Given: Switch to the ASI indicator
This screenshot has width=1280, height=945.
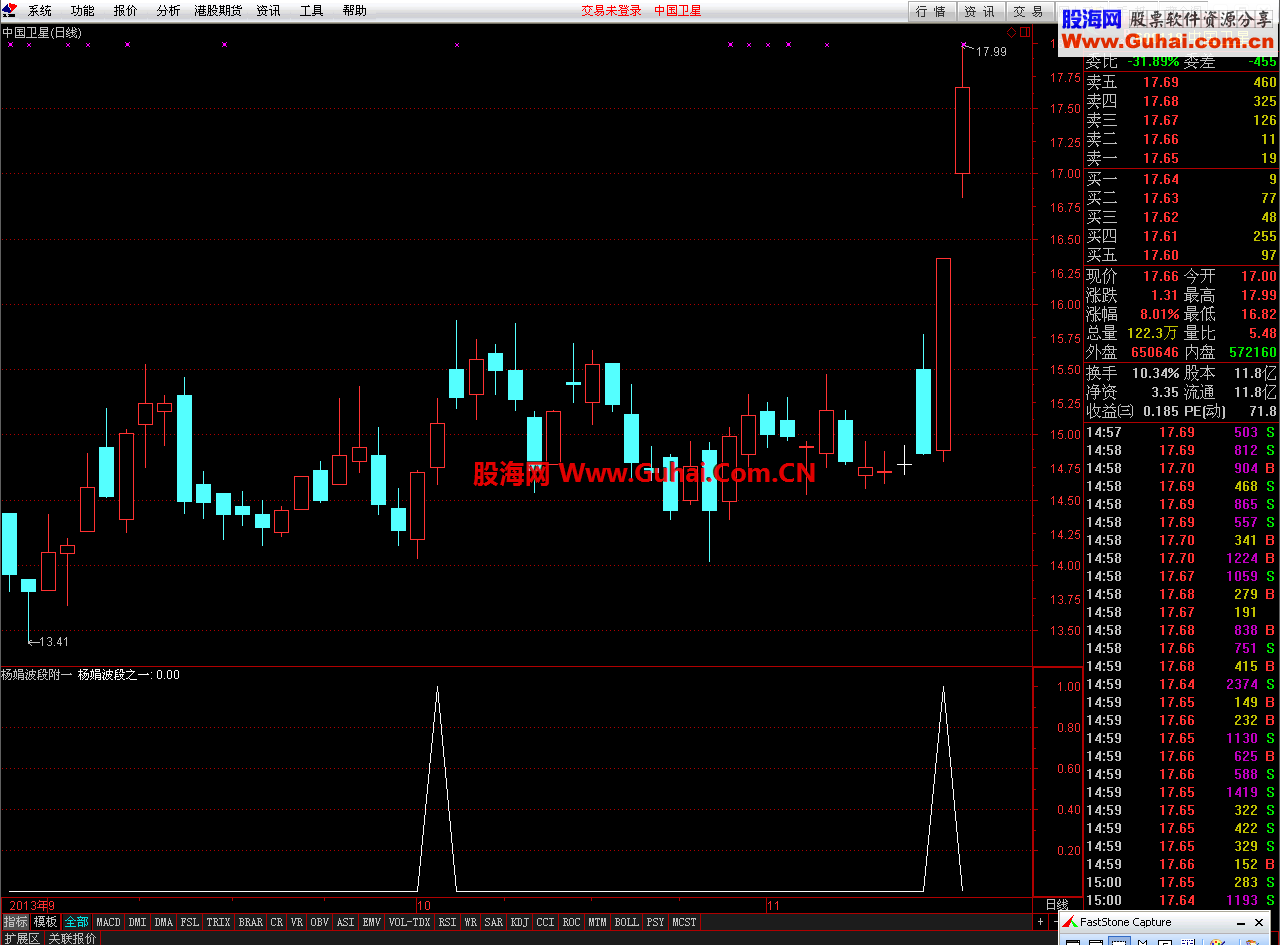Looking at the screenshot, I should tap(346, 922).
